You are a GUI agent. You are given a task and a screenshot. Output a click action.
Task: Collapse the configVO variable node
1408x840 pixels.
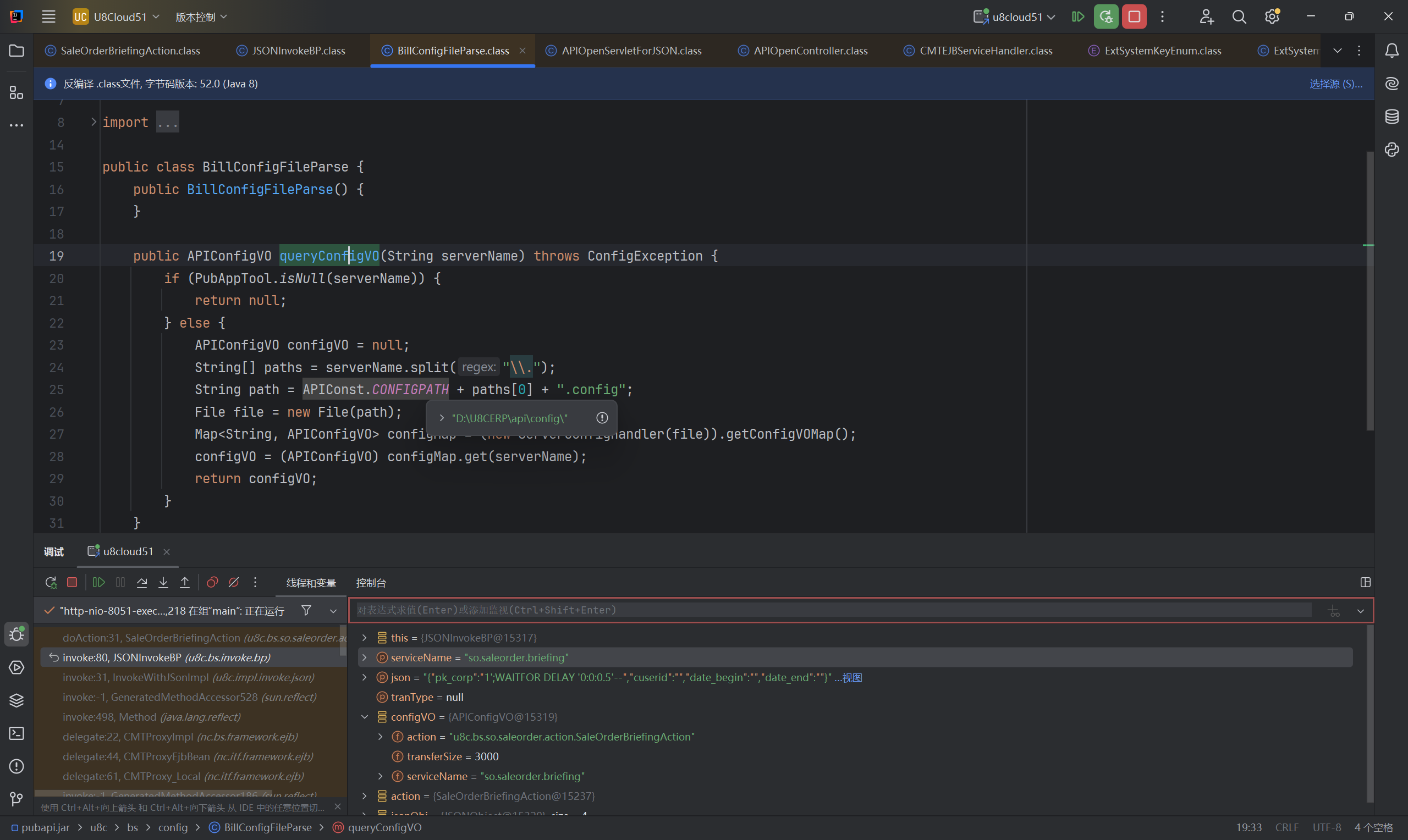pyautogui.click(x=365, y=717)
